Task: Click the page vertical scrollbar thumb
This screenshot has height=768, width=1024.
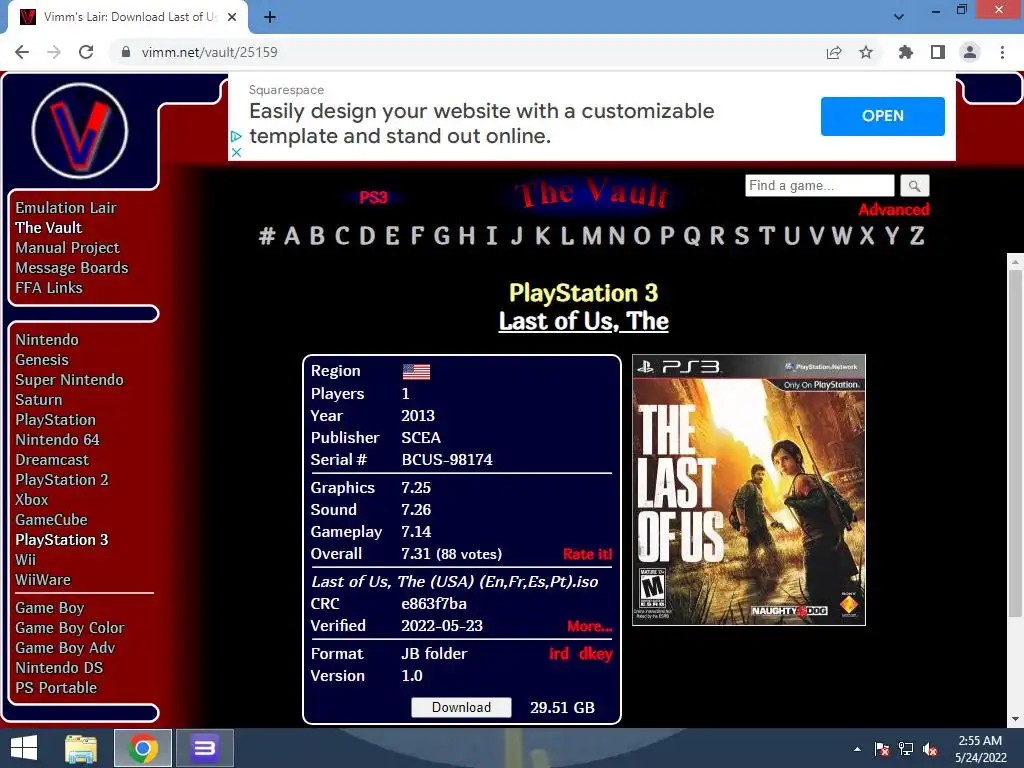Action: pyautogui.click(x=1015, y=443)
